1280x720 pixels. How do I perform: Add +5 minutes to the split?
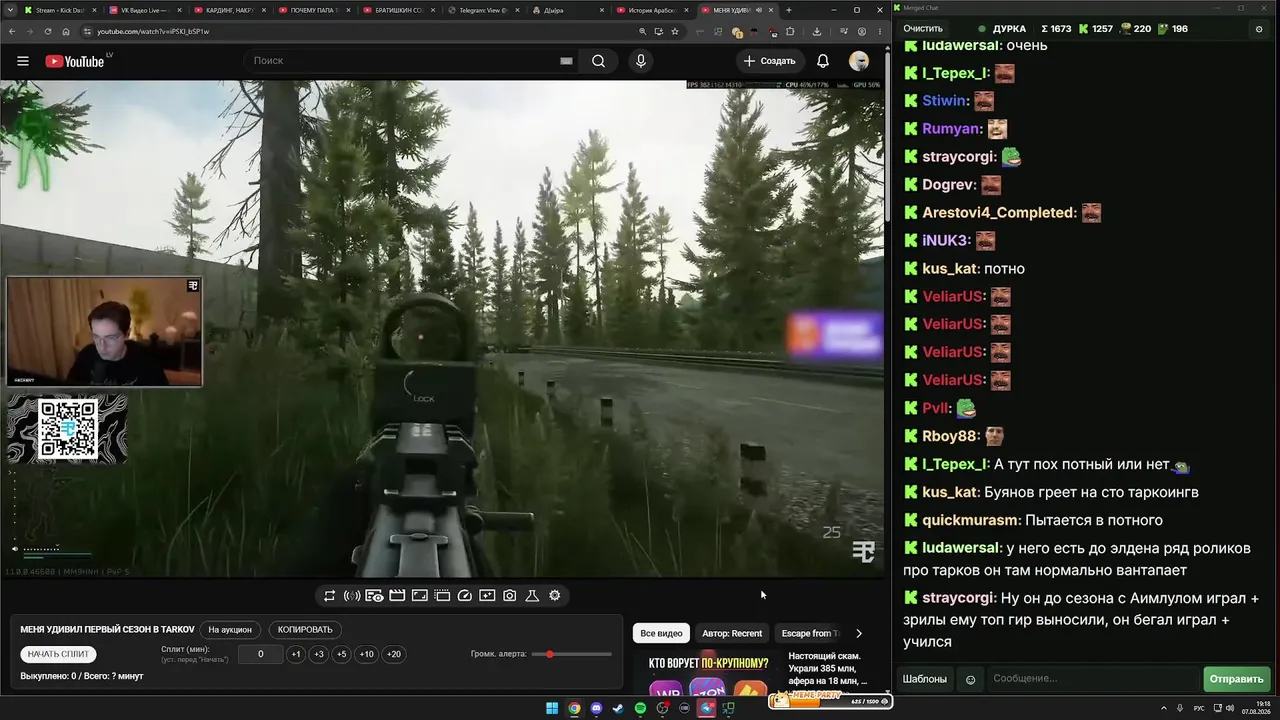click(341, 654)
